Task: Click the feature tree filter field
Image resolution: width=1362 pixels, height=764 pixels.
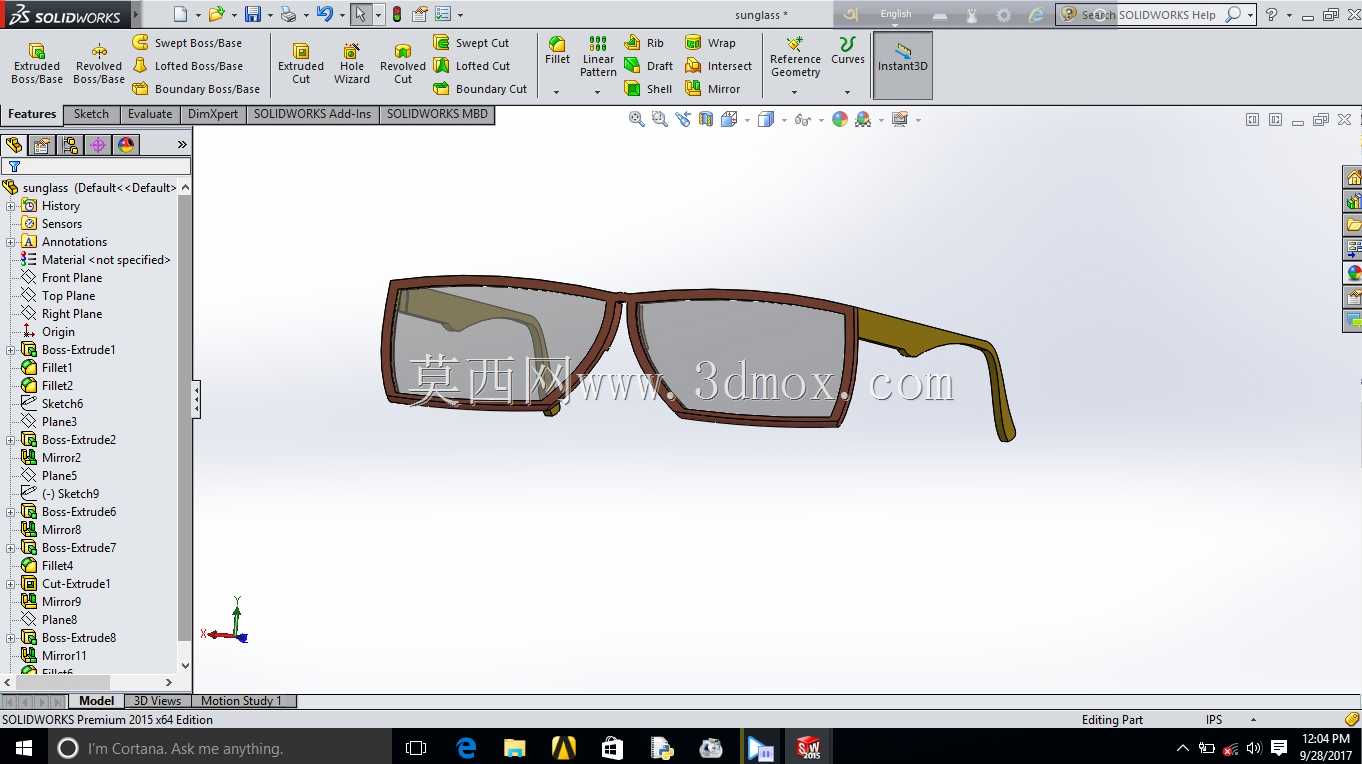Action: 96,166
